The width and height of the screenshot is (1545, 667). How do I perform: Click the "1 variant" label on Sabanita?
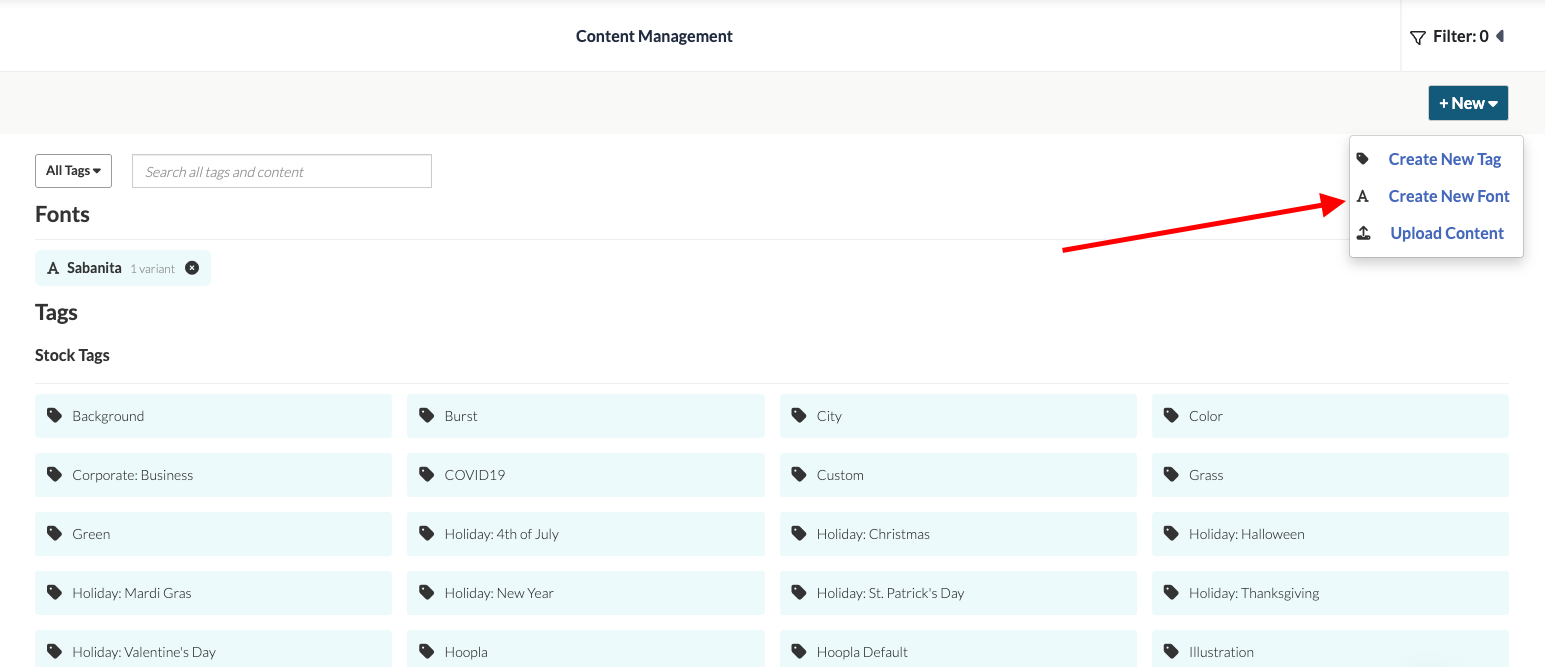153,269
